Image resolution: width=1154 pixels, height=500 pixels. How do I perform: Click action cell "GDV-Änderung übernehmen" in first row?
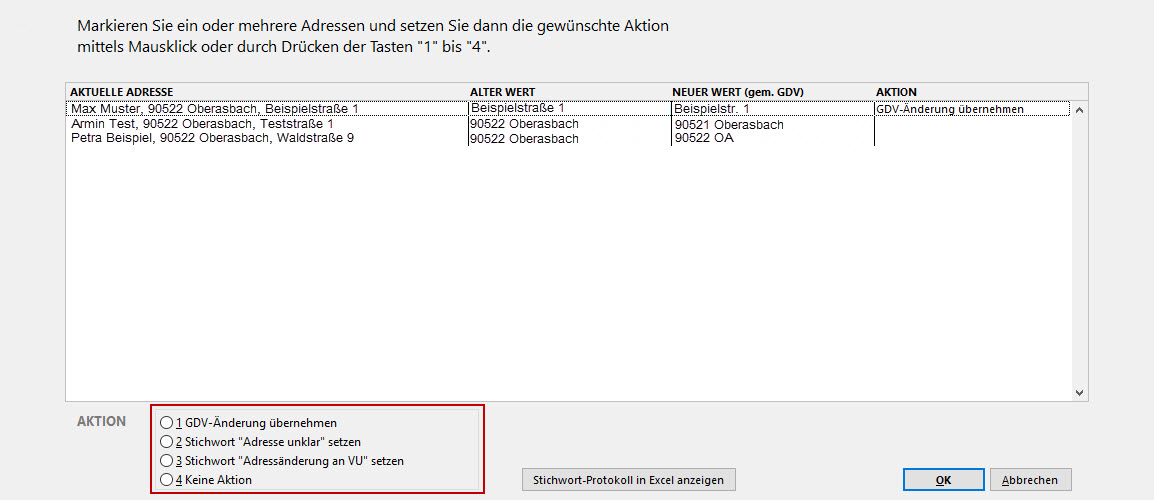949,109
